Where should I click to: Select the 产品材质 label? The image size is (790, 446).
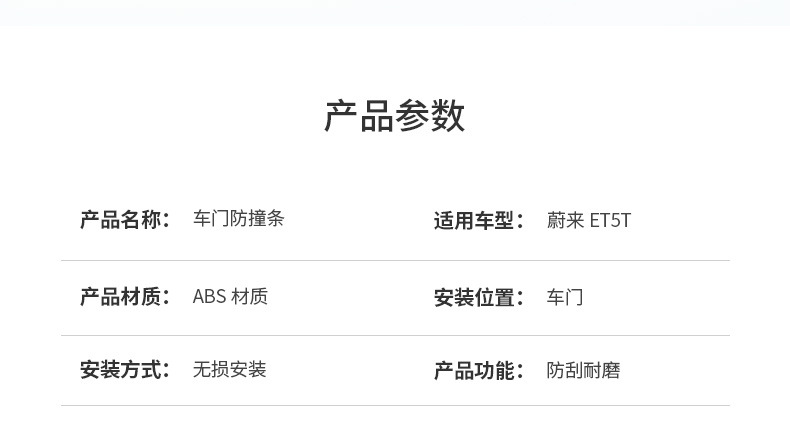pyautogui.click(x=120, y=297)
